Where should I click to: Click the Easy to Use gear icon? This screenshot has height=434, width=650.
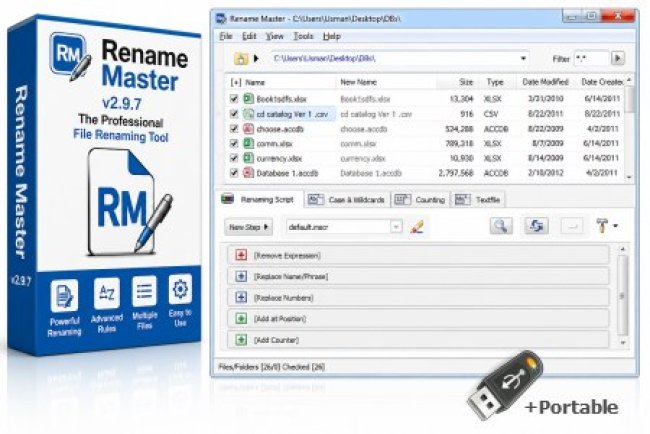pyautogui.click(x=180, y=289)
